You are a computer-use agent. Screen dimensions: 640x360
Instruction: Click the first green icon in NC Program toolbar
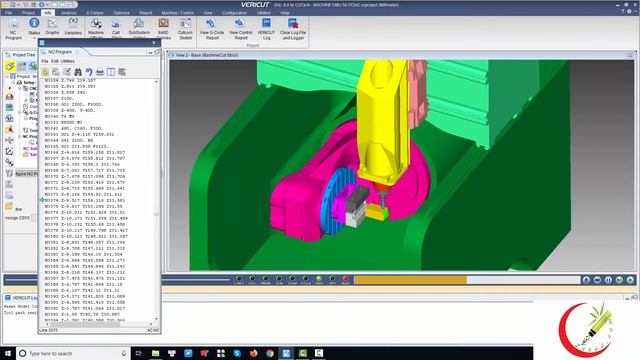click(x=45, y=72)
